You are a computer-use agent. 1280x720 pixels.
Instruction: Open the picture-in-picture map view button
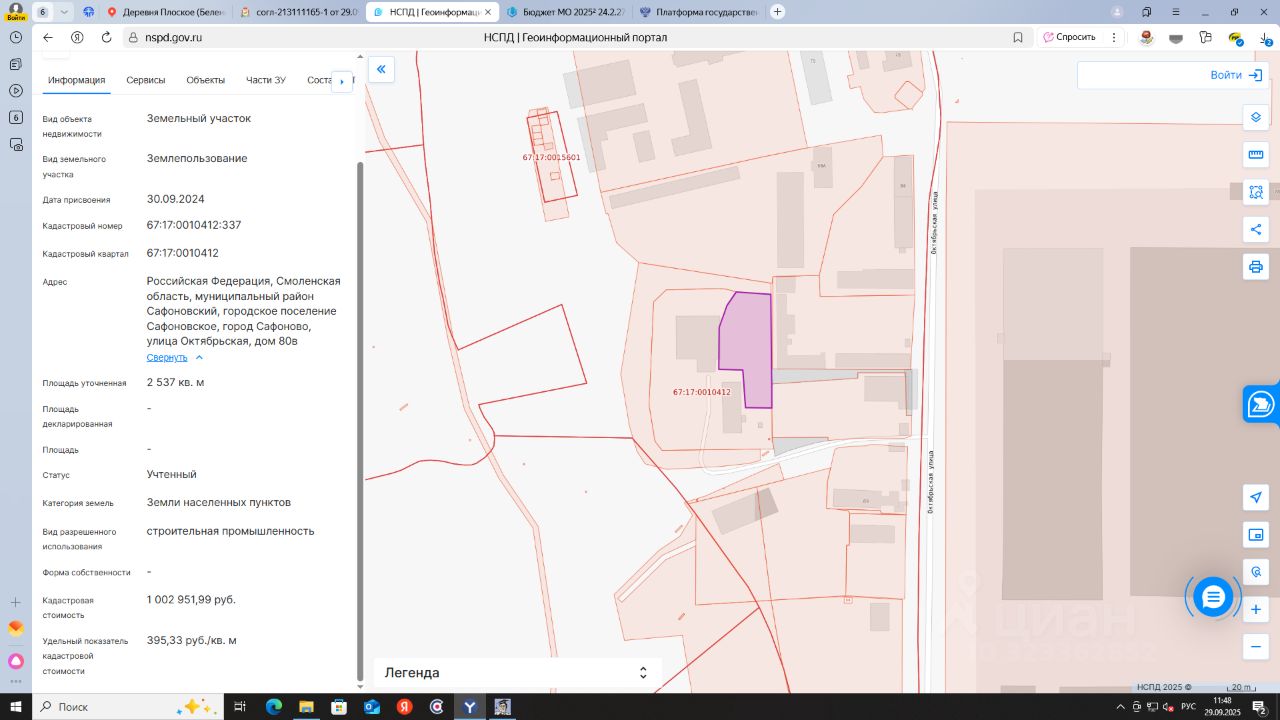click(x=1256, y=535)
